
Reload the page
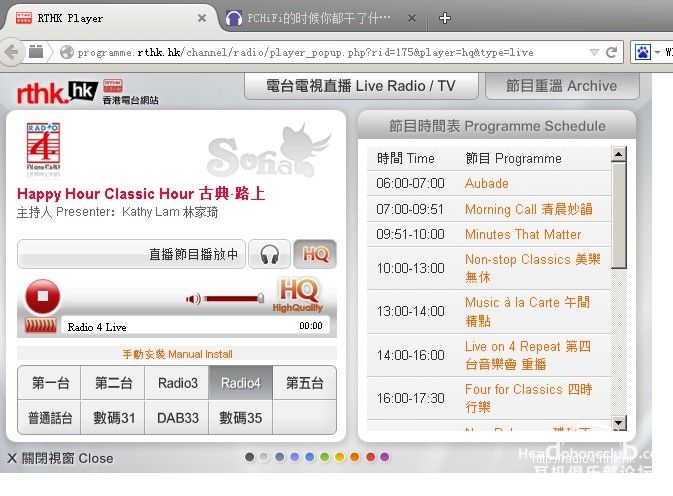611,52
